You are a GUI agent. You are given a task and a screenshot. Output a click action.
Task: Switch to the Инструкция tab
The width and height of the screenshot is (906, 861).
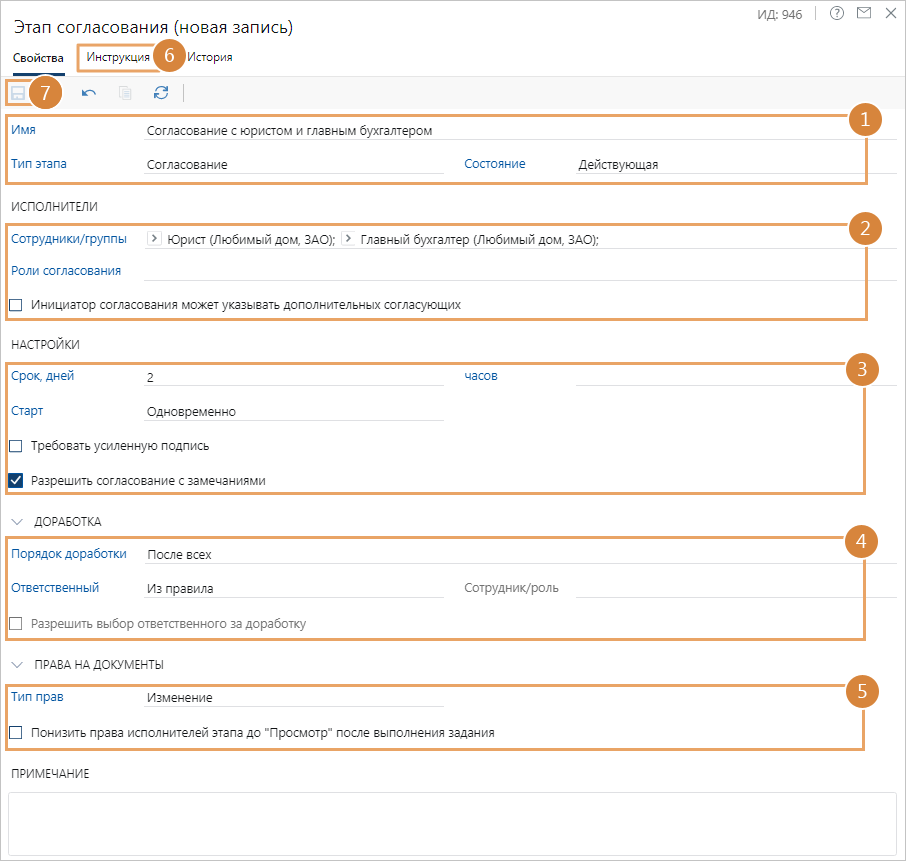[118, 57]
